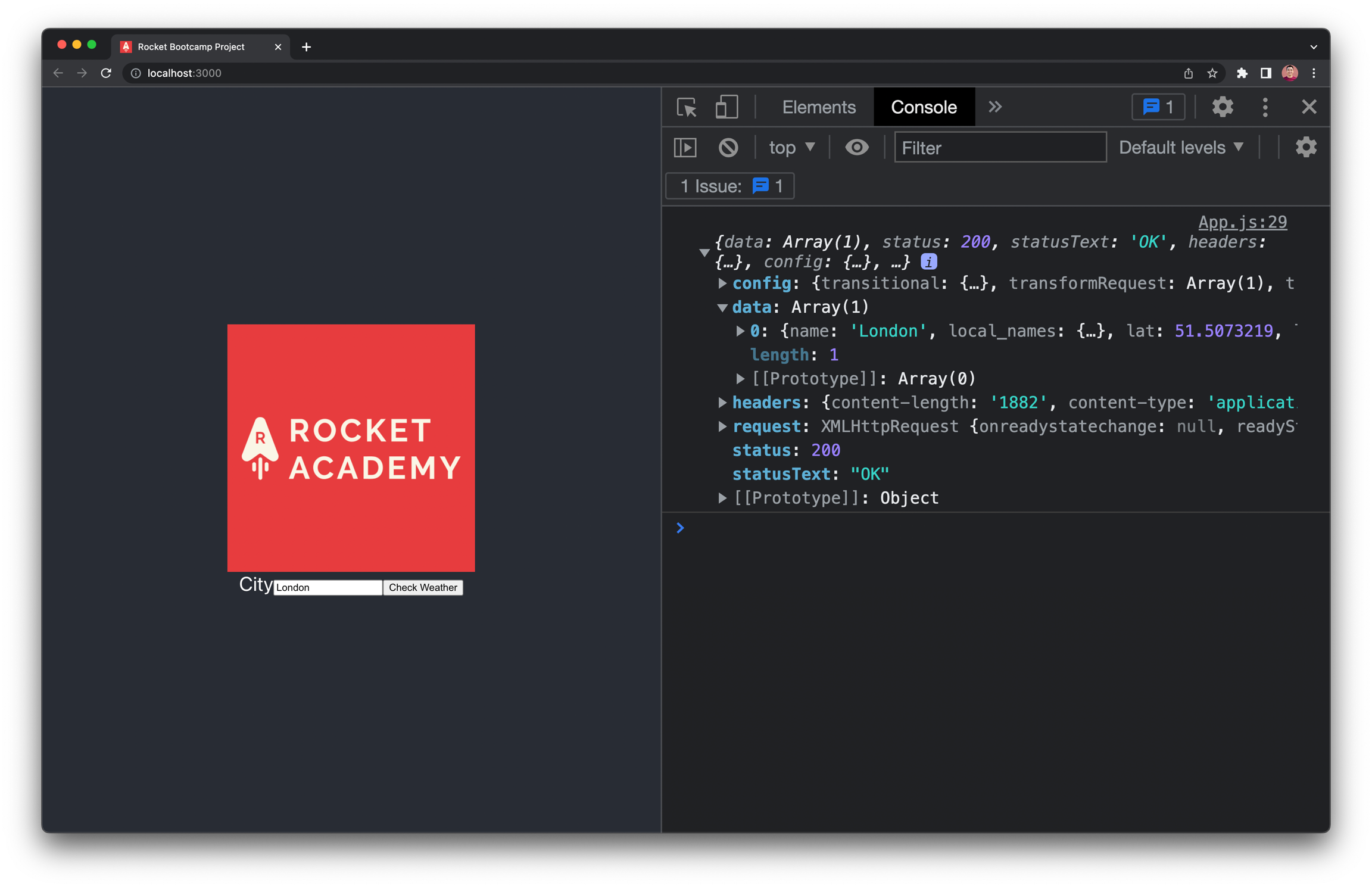
Task: Open the App.js:29 source link
Action: pos(1242,222)
